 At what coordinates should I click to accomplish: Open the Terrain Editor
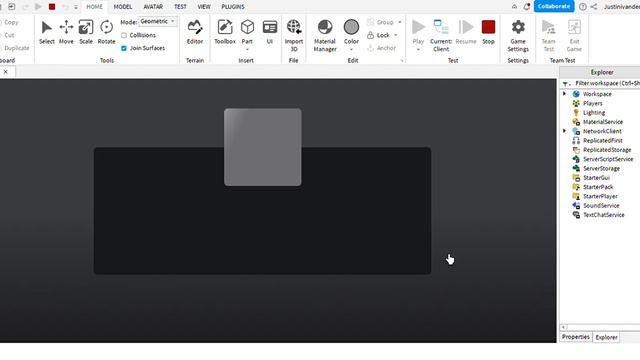point(195,32)
